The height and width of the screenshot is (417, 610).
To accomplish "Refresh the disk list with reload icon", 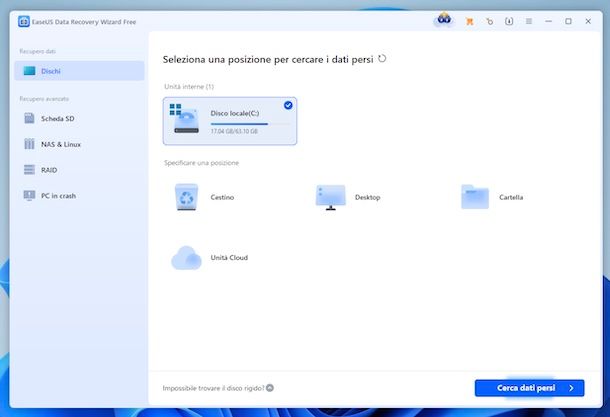I will [x=382, y=59].
